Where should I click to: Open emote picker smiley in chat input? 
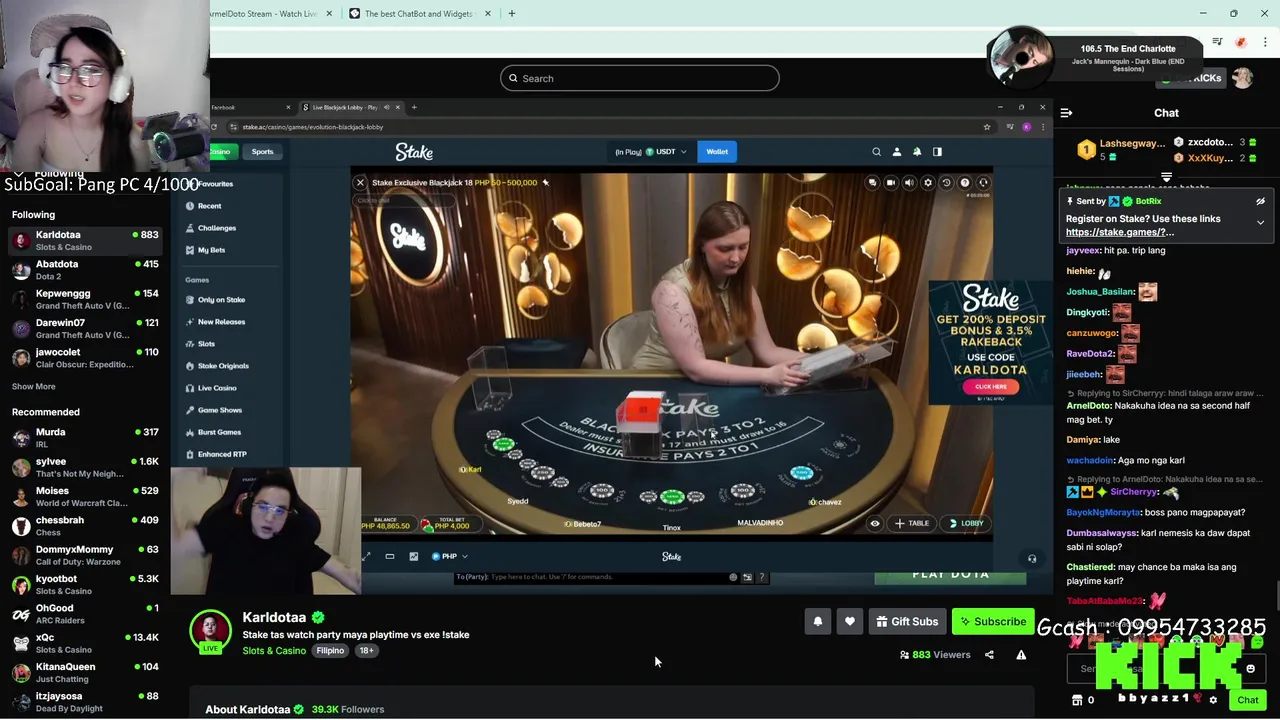[1250, 668]
